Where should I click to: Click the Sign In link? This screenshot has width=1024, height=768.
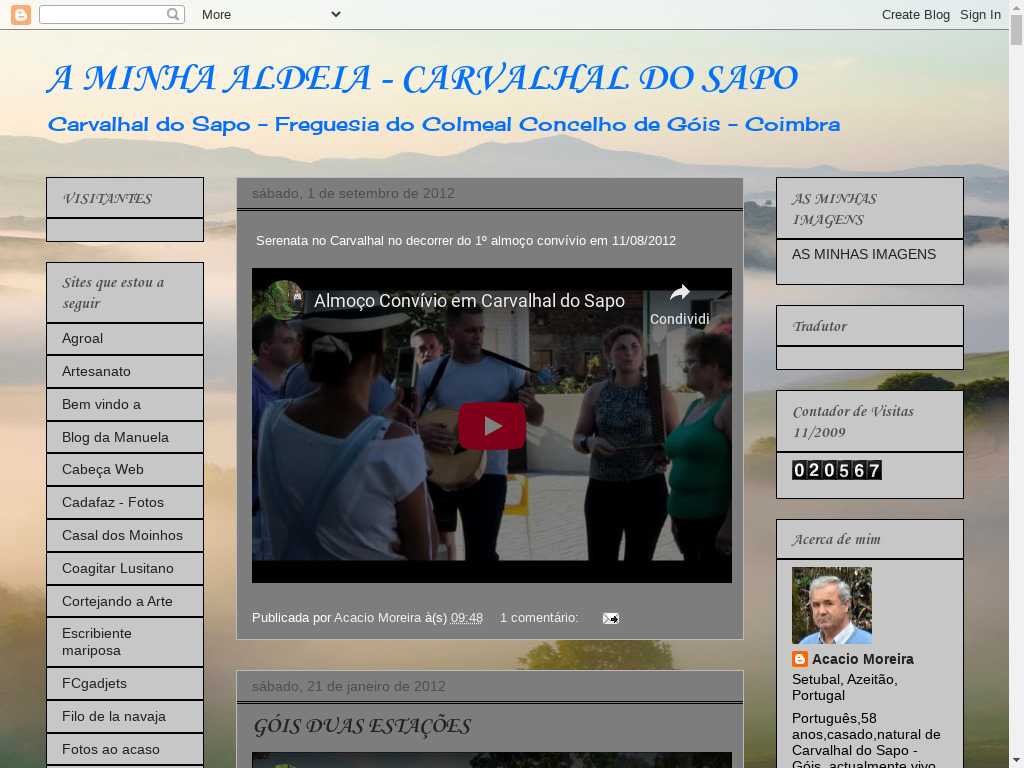click(980, 14)
